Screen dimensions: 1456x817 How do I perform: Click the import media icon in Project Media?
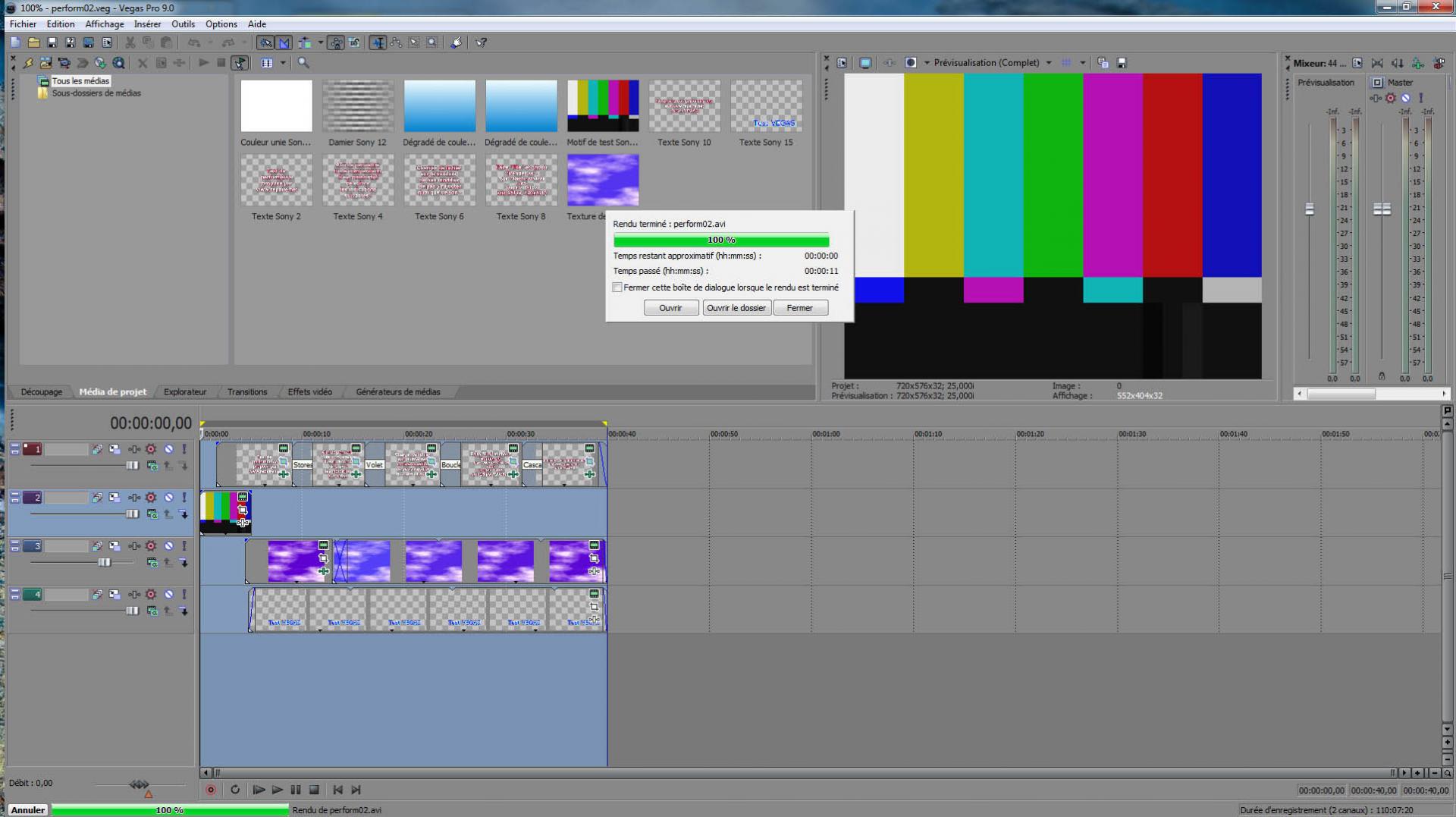click(x=45, y=63)
